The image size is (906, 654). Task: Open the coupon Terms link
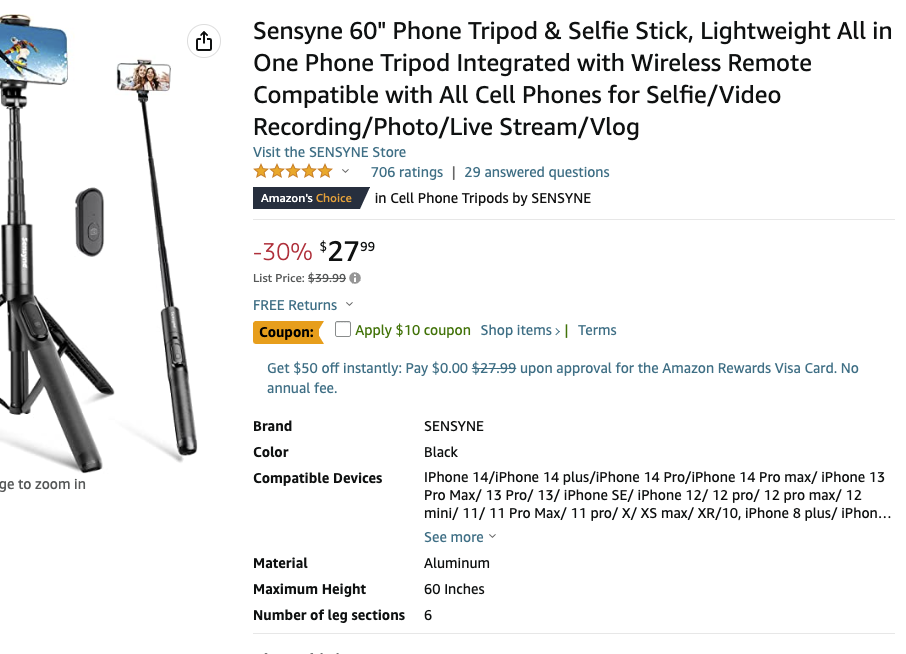pyautogui.click(x=597, y=330)
